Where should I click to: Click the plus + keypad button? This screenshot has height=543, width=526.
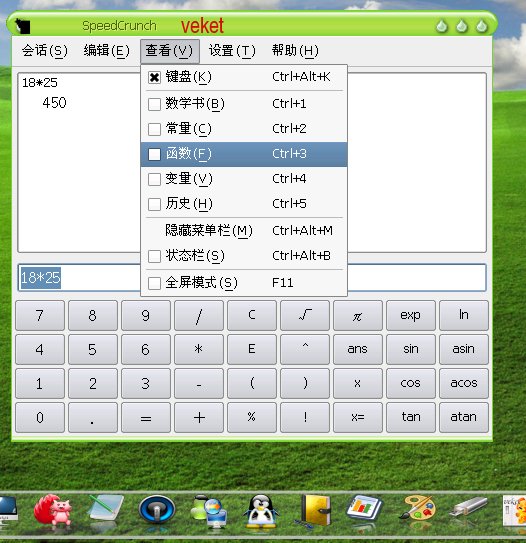pyautogui.click(x=199, y=417)
